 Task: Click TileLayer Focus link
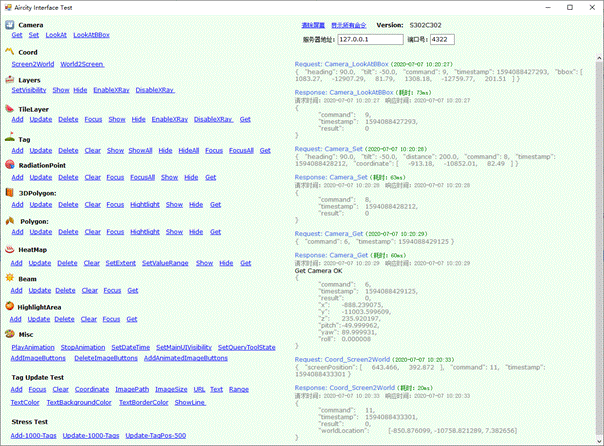(x=93, y=119)
